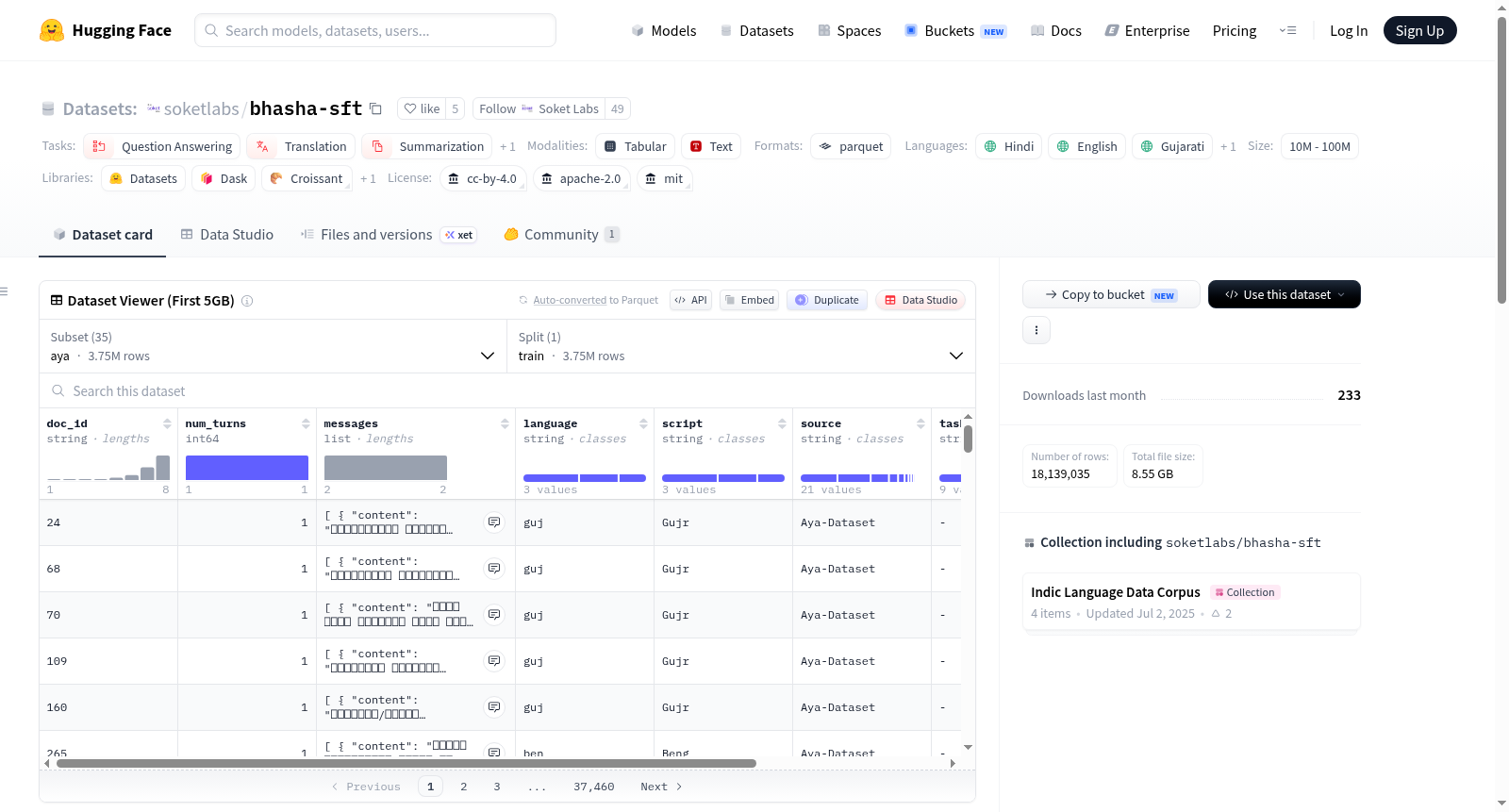
Task: Go to Datasets in the navigation
Action: pos(756,30)
